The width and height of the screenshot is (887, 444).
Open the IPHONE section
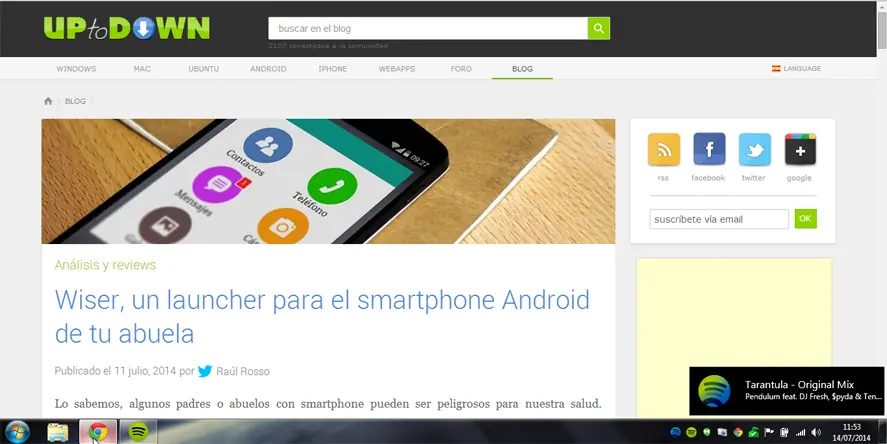coord(333,68)
